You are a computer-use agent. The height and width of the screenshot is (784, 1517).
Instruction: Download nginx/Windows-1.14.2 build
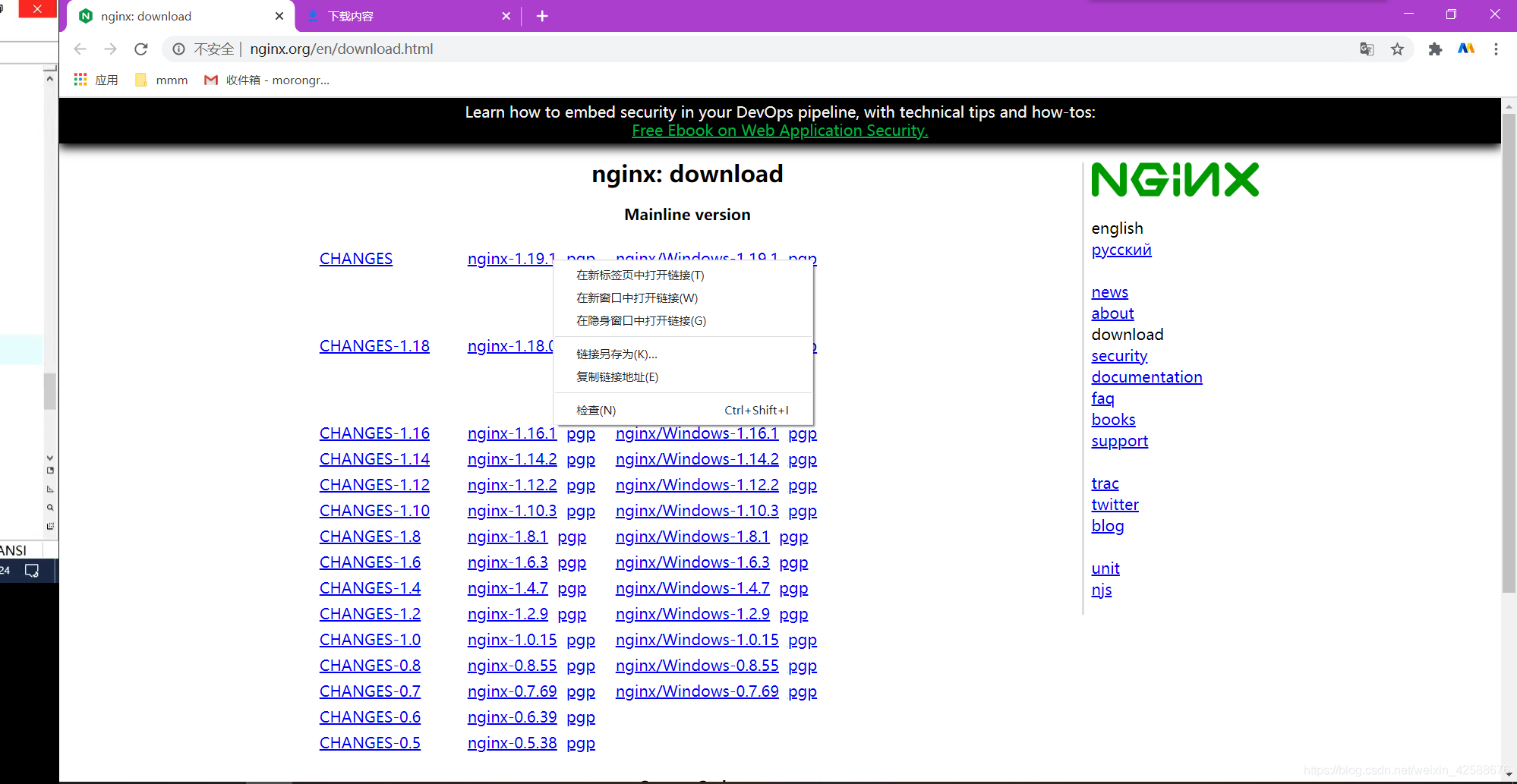697,459
